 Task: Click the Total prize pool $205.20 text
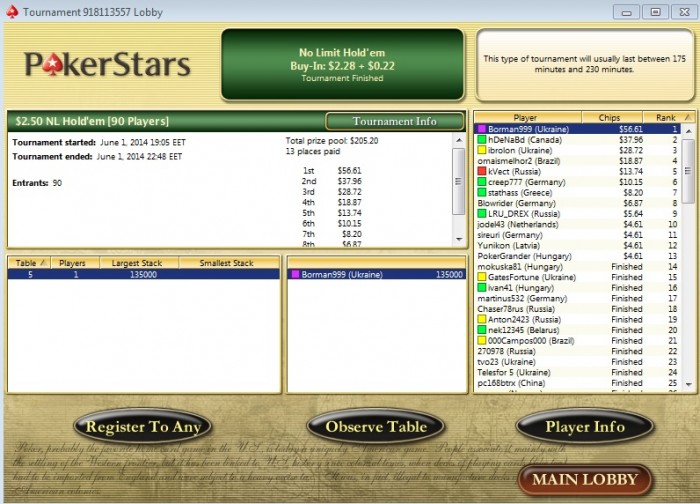[332, 141]
